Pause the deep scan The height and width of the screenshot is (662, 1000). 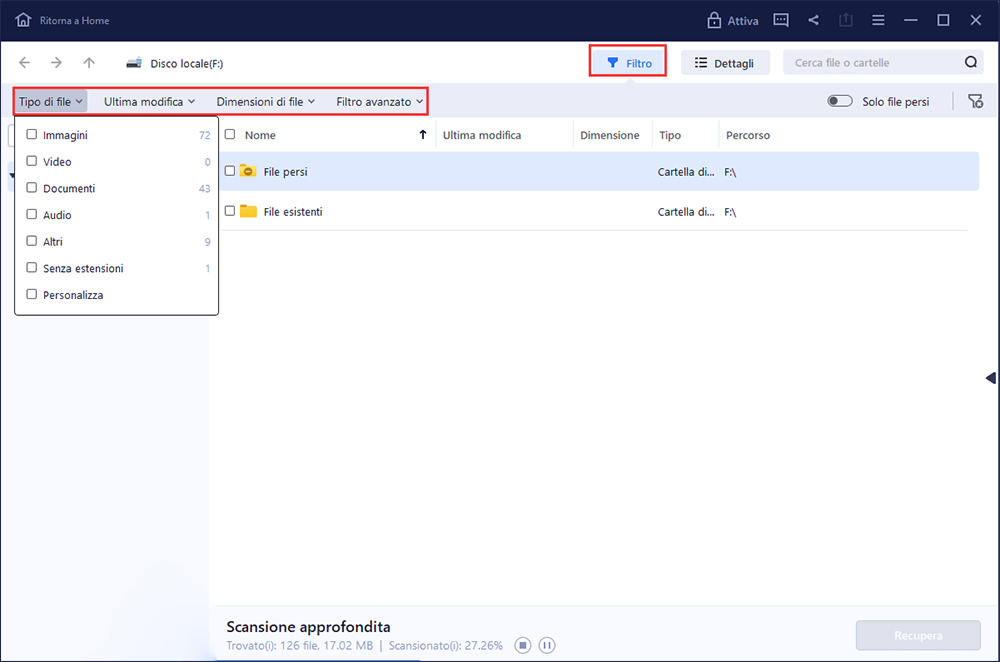click(547, 645)
